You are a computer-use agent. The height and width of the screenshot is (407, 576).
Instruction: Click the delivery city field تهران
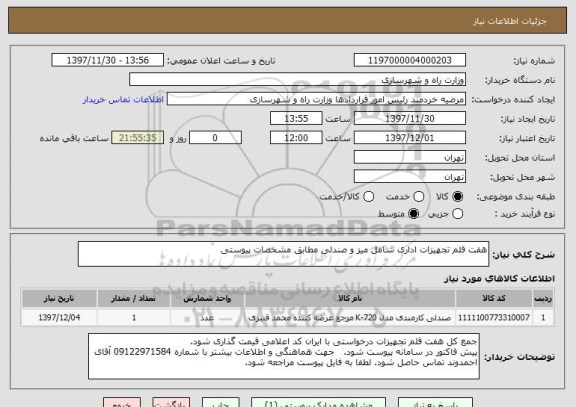[x=410, y=177]
